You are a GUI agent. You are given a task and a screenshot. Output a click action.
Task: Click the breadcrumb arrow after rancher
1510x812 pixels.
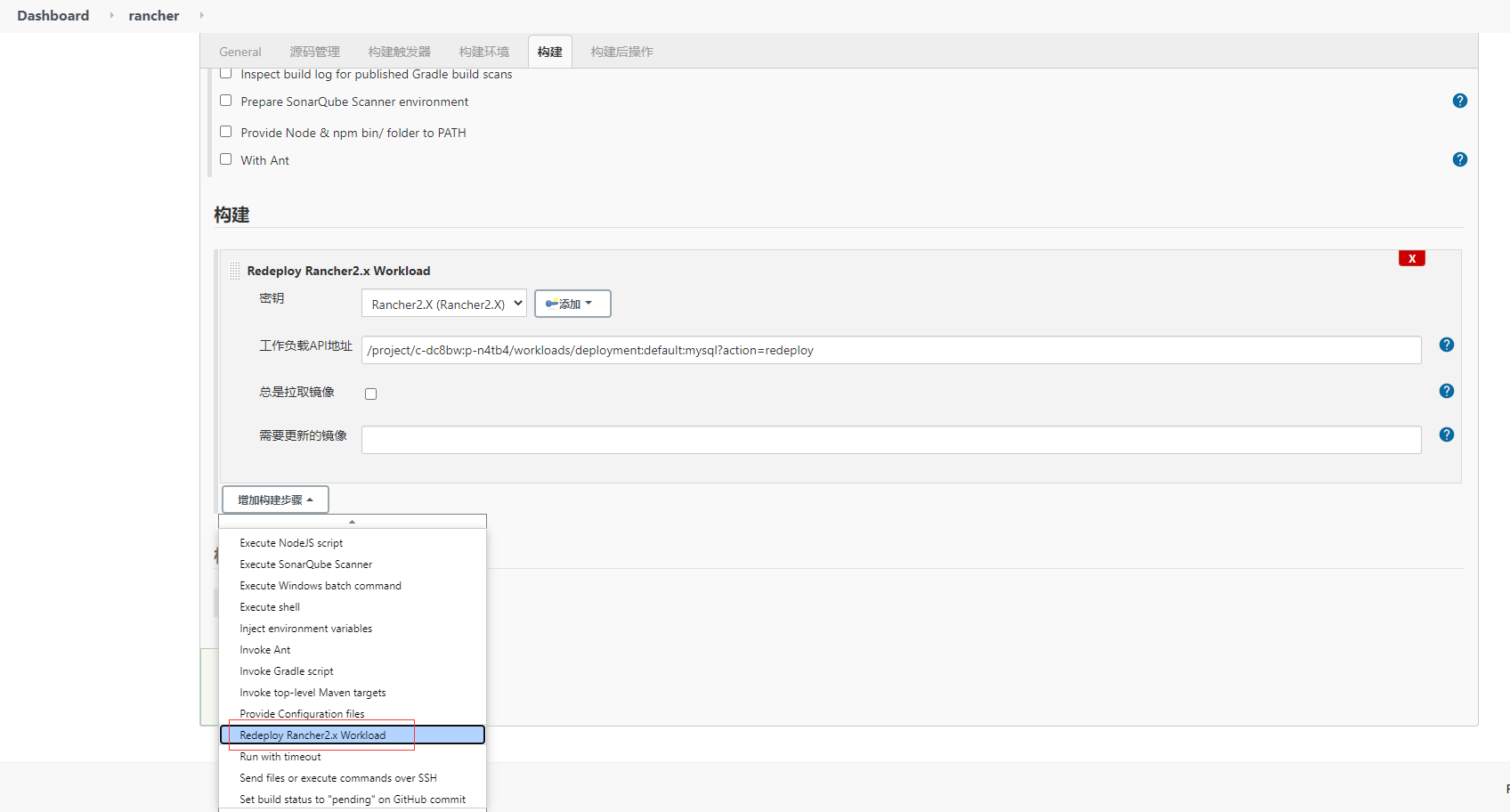point(201,15)
